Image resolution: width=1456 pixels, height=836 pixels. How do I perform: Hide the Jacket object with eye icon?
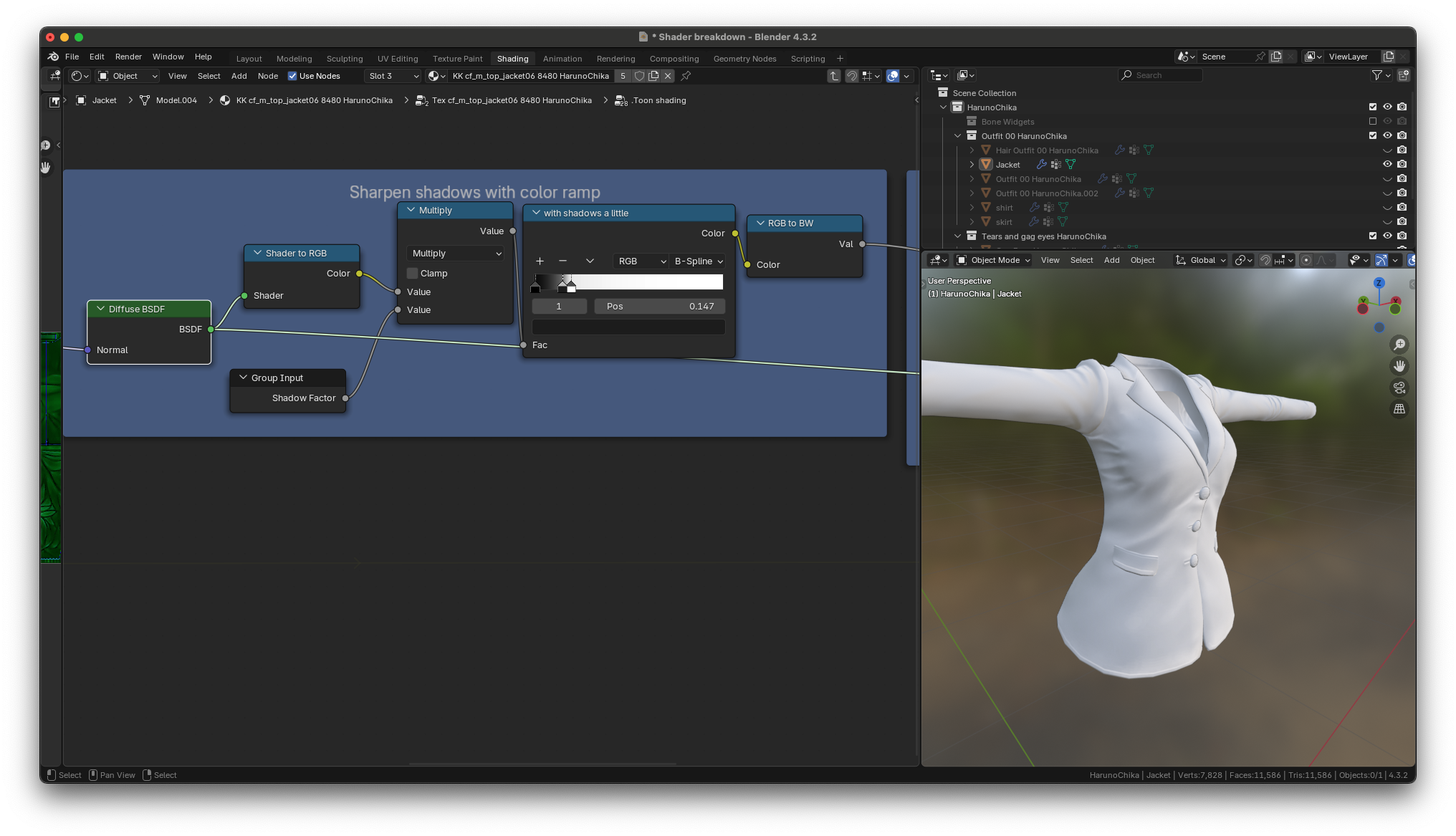click(x=1387, y=164)
